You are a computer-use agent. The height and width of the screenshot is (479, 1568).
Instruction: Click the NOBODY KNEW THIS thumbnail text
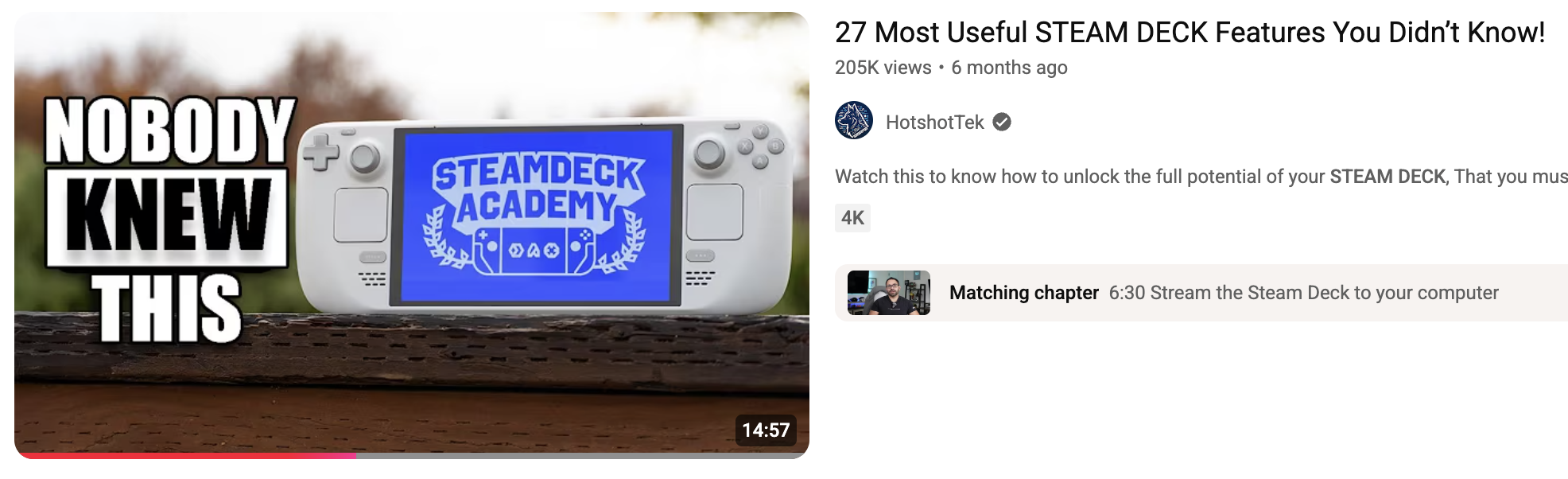[169, 220]
